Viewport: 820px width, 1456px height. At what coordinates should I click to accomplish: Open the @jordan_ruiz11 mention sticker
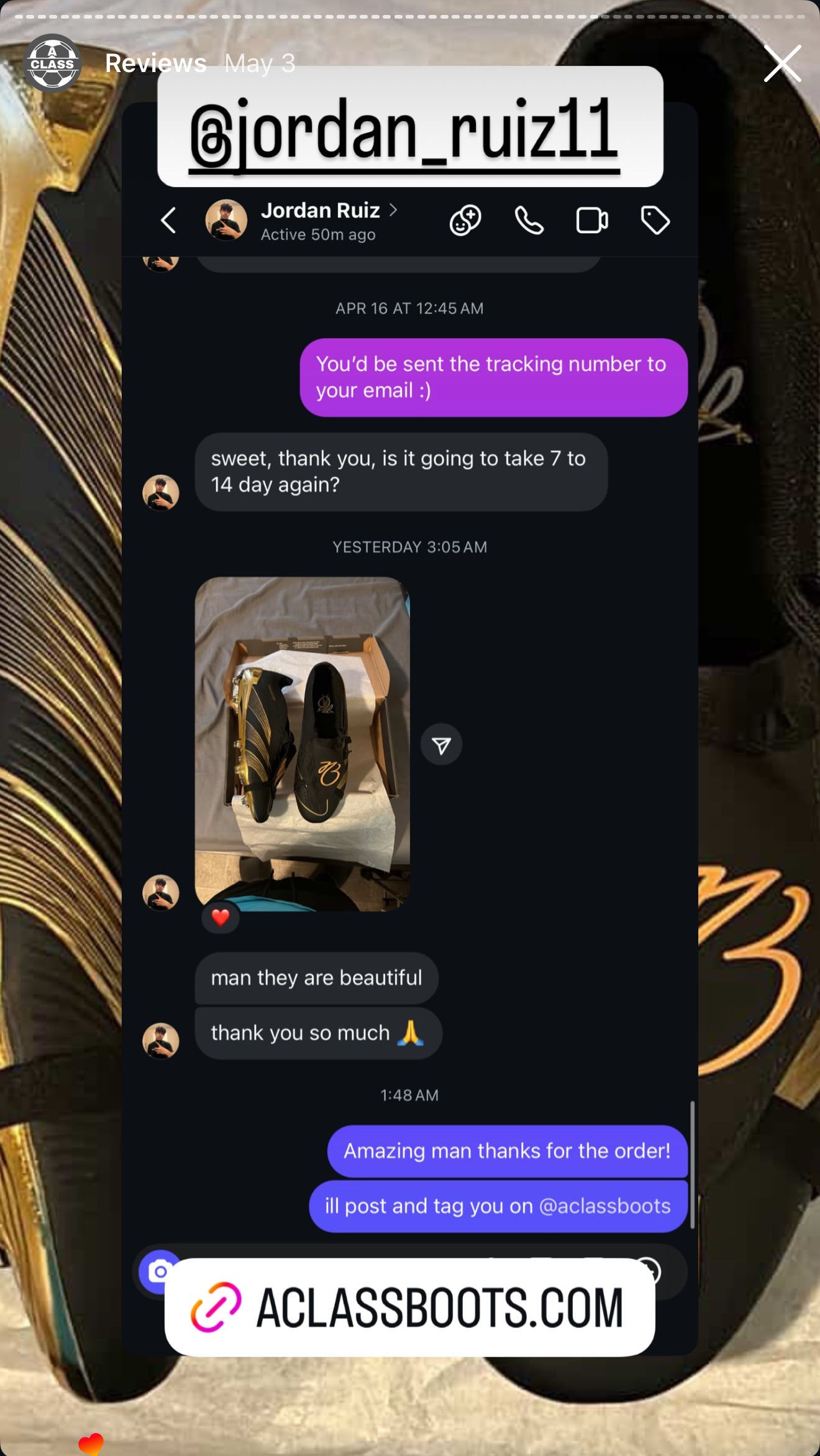click(410, 126)
